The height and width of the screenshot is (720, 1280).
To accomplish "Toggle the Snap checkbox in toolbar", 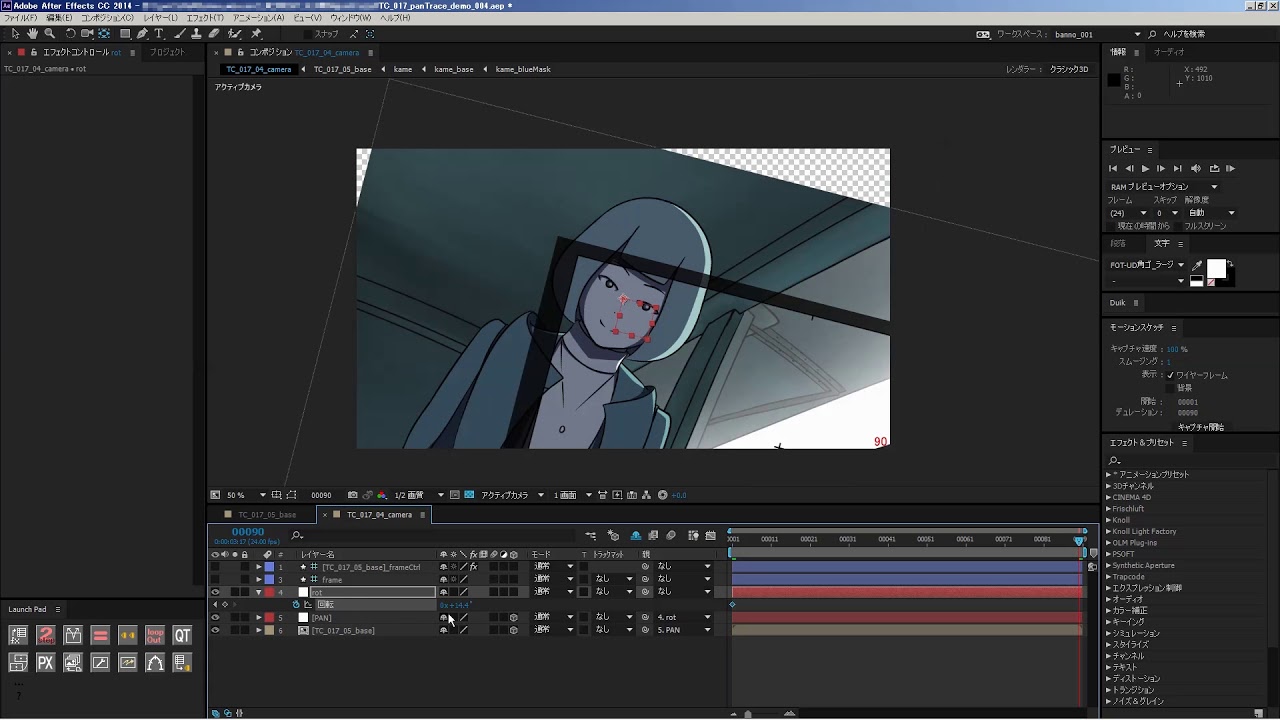I will tap(308, 34).
